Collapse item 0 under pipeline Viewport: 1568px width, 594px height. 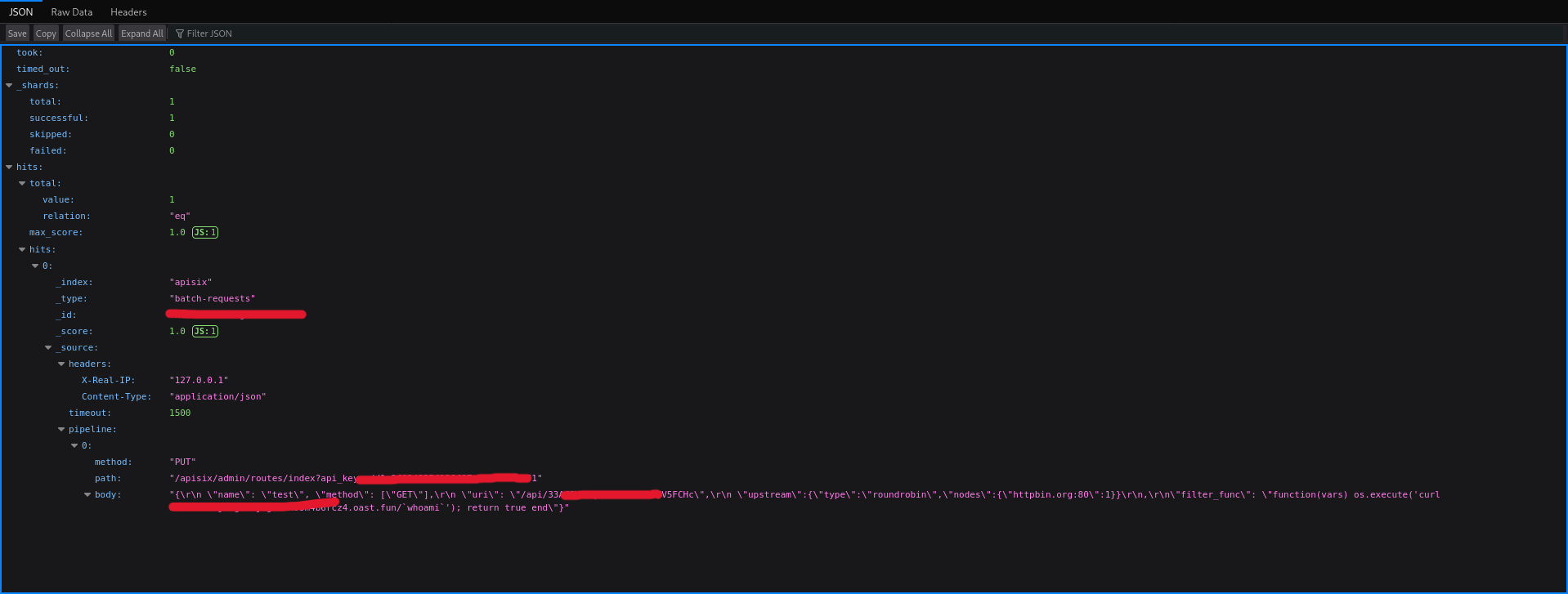(x=74, y=445)
